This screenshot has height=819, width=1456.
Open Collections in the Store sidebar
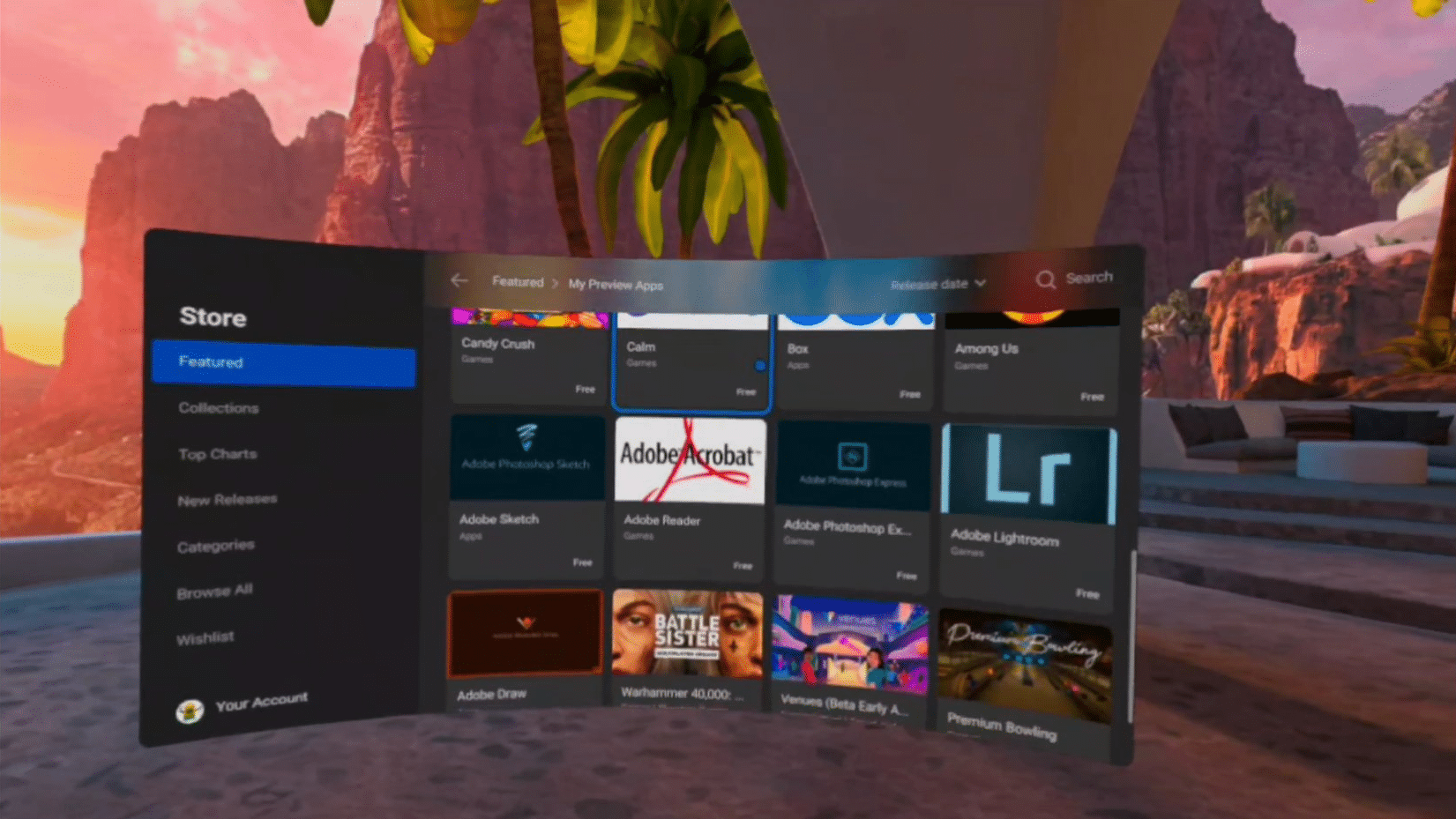tap(219, 408)
